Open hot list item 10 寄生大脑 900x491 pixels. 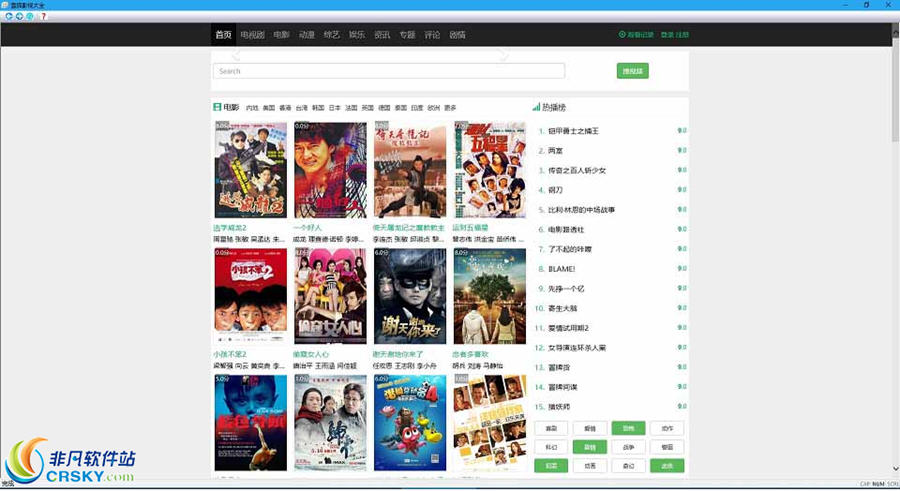click(x=562, y=308)
